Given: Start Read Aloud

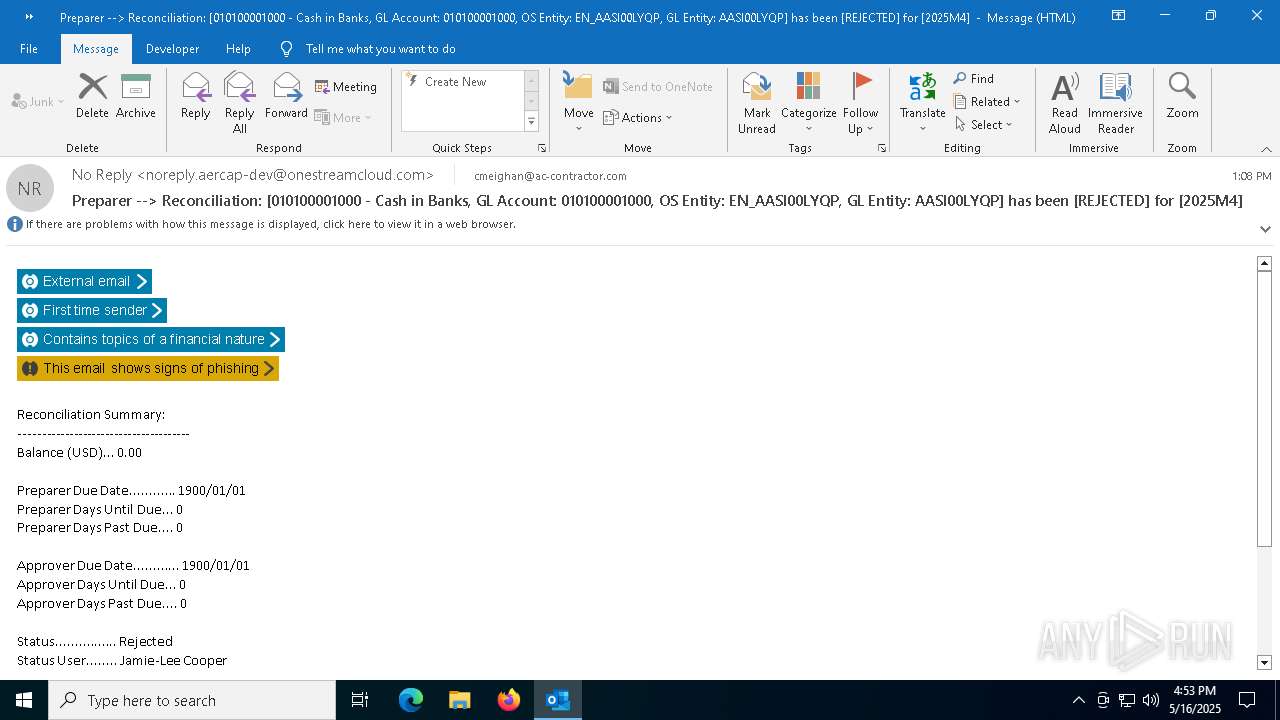Looking at the screenshot, I should click(1065, 103).
